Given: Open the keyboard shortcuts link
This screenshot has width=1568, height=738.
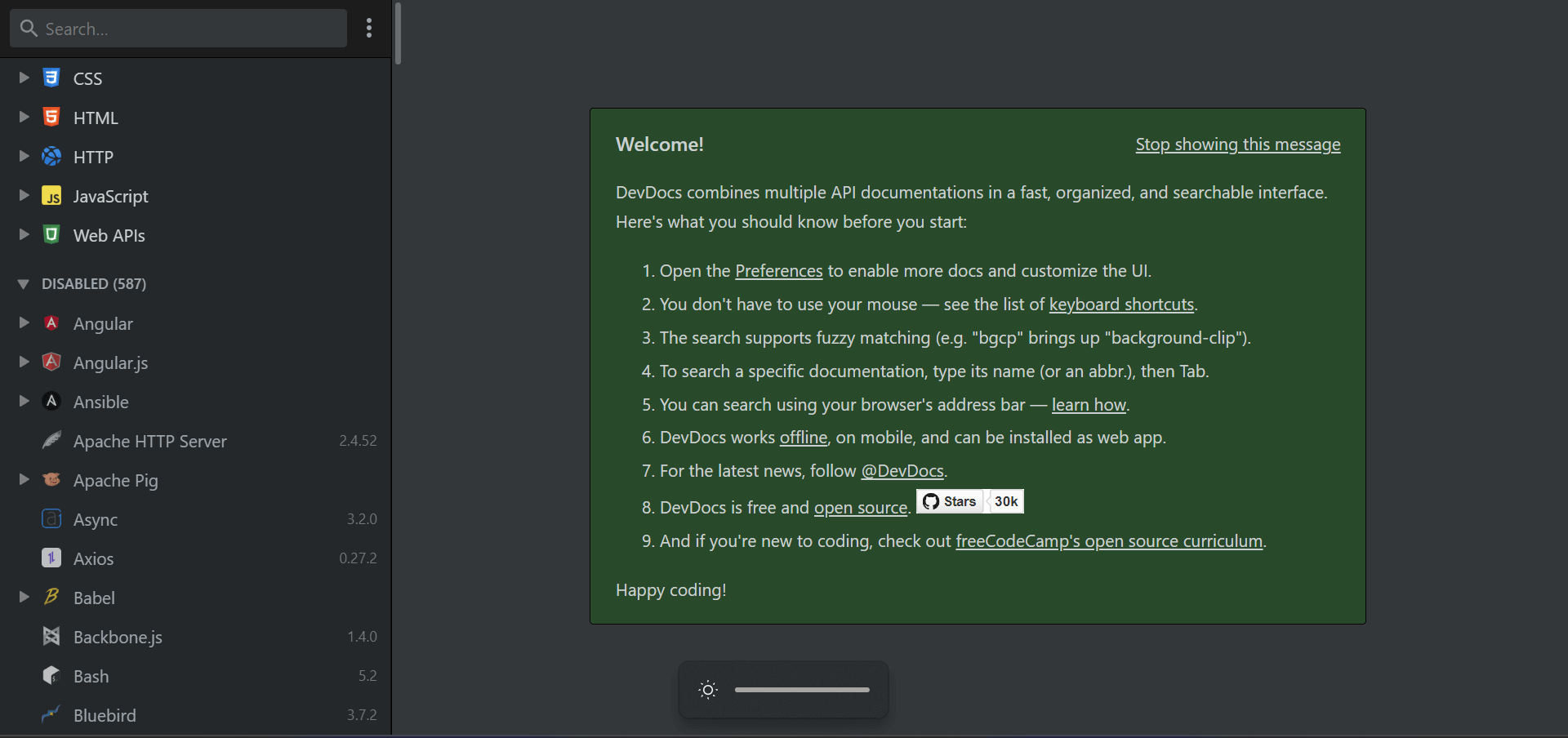Looking at the screenshot, I should click(1121, 305).
